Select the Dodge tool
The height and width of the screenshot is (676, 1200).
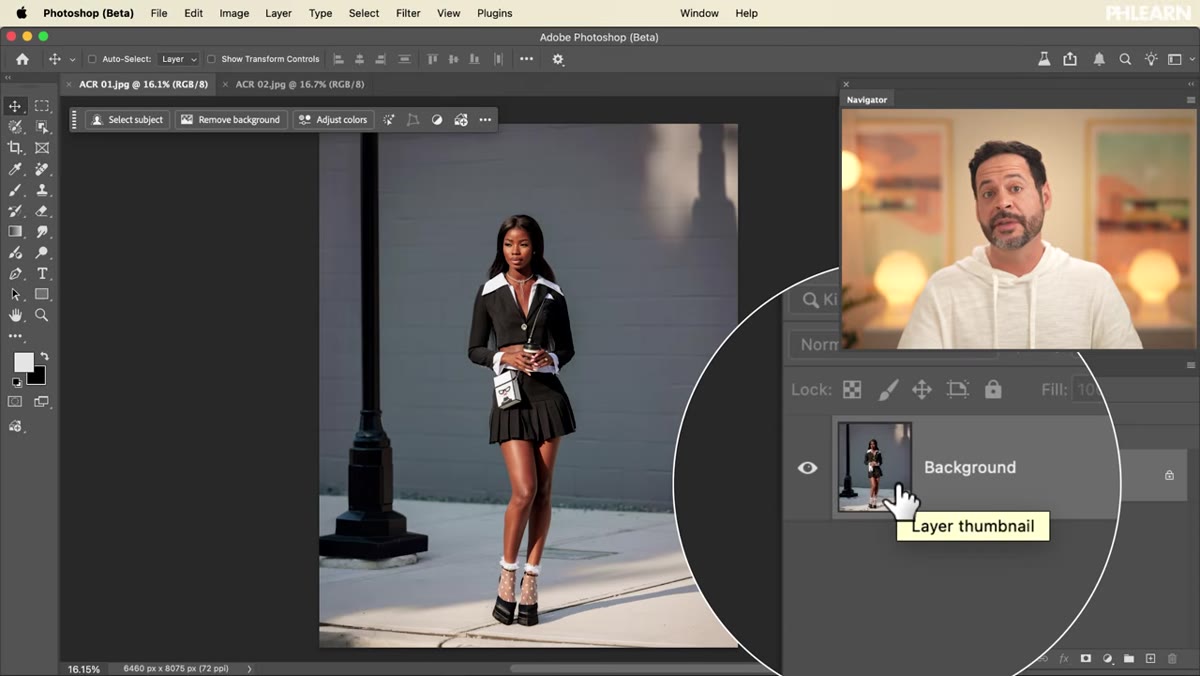pyautogui.click(x=42, y=253)
